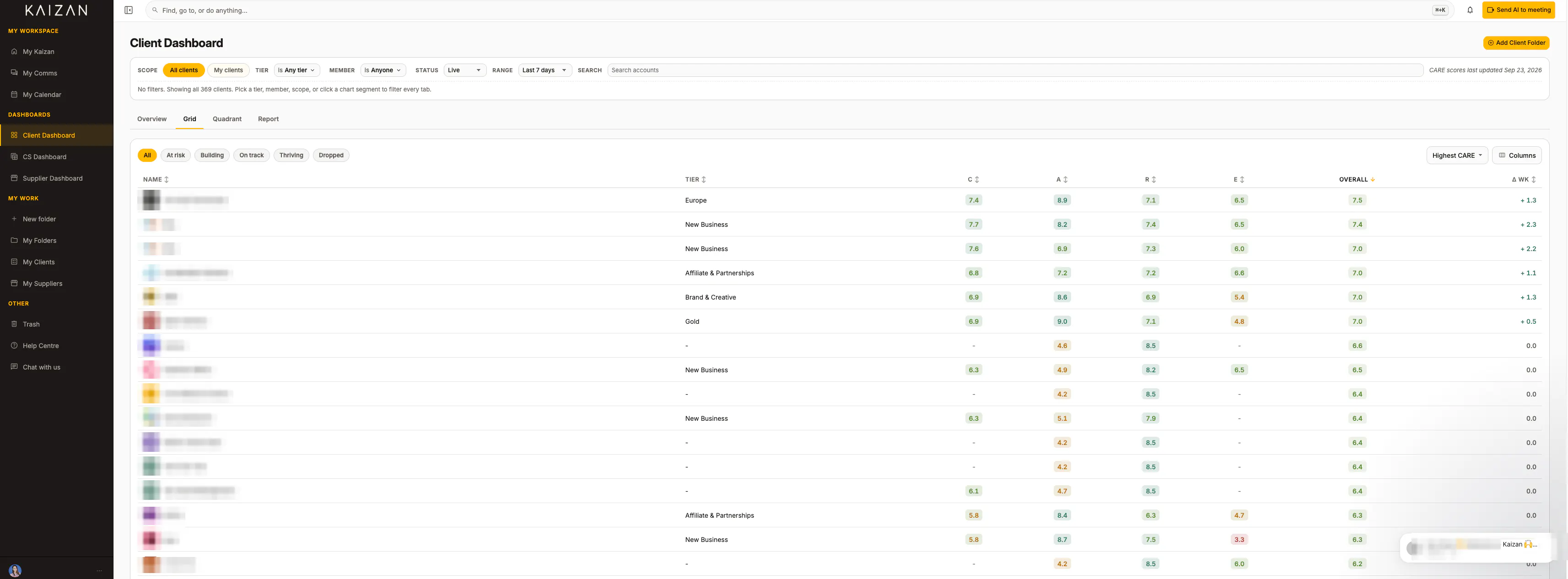This screenshot has width=1568, height=579.
Task: Click the Trash bin icon
Action: [x=14, y=324]
